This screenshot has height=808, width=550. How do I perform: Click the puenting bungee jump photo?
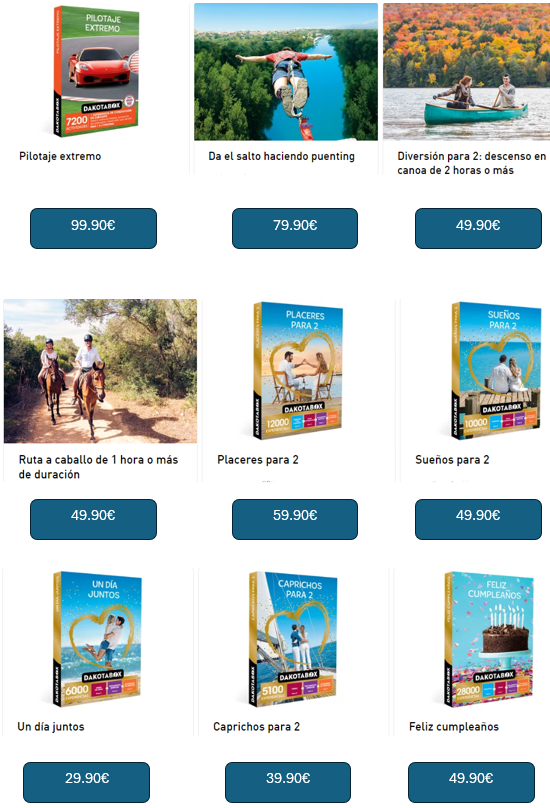click(x=286, y=72)
